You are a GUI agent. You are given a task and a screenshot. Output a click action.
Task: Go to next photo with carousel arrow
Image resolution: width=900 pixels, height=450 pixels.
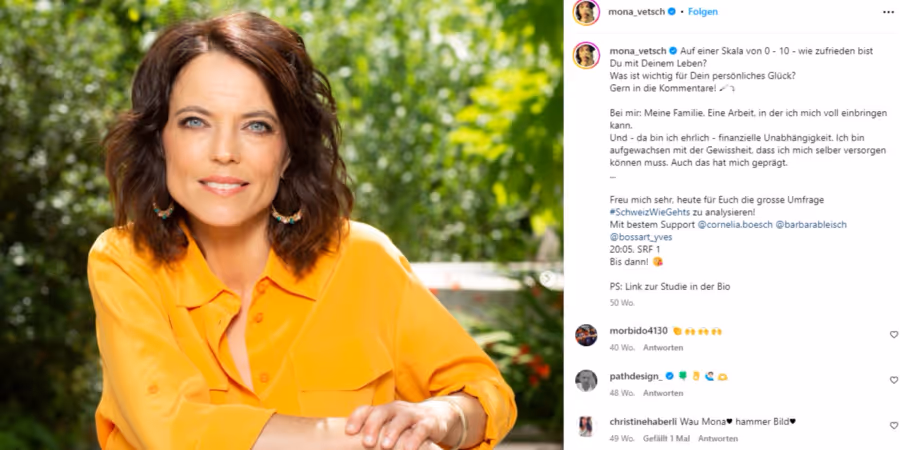(x=547, y=279)
